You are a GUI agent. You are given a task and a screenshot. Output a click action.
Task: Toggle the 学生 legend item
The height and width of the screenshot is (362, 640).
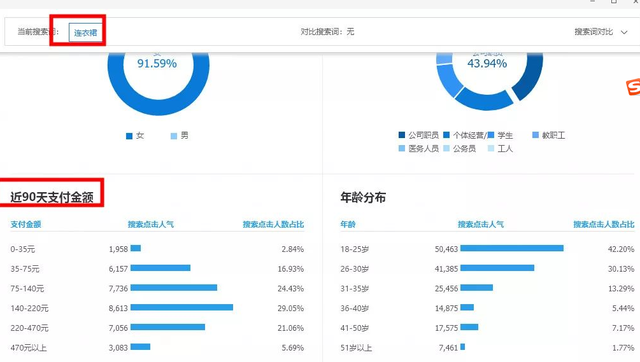point(500,135)
